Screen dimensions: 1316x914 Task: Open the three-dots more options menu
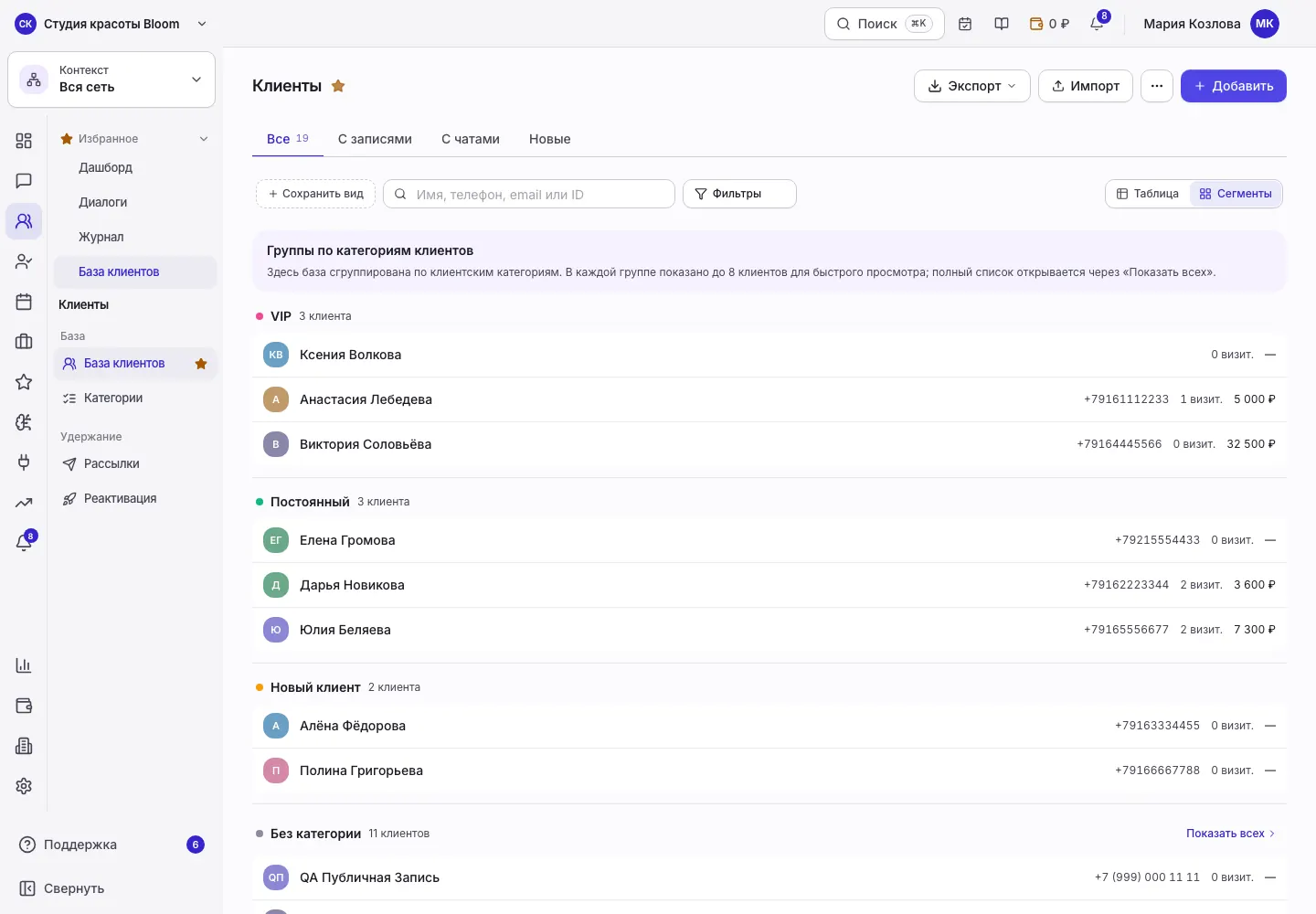1157,86
